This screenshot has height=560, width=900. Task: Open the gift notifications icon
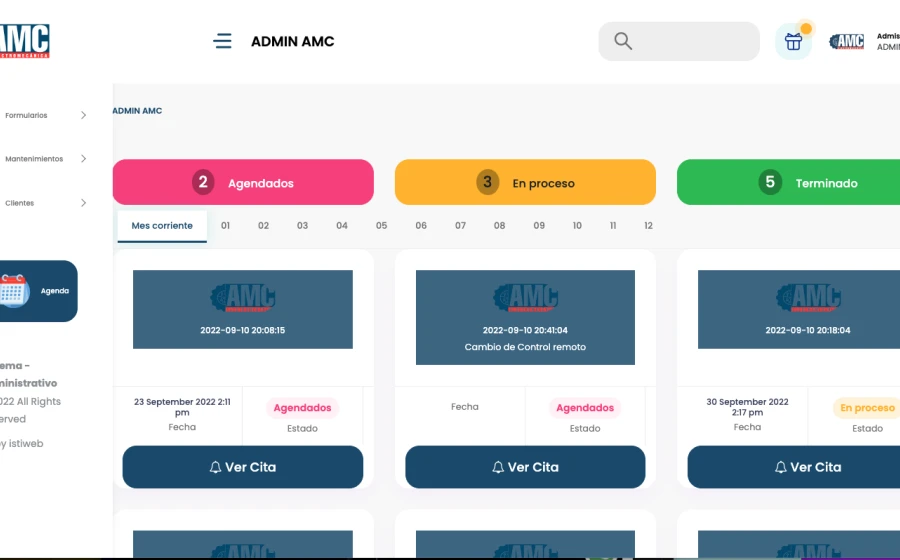793,42
